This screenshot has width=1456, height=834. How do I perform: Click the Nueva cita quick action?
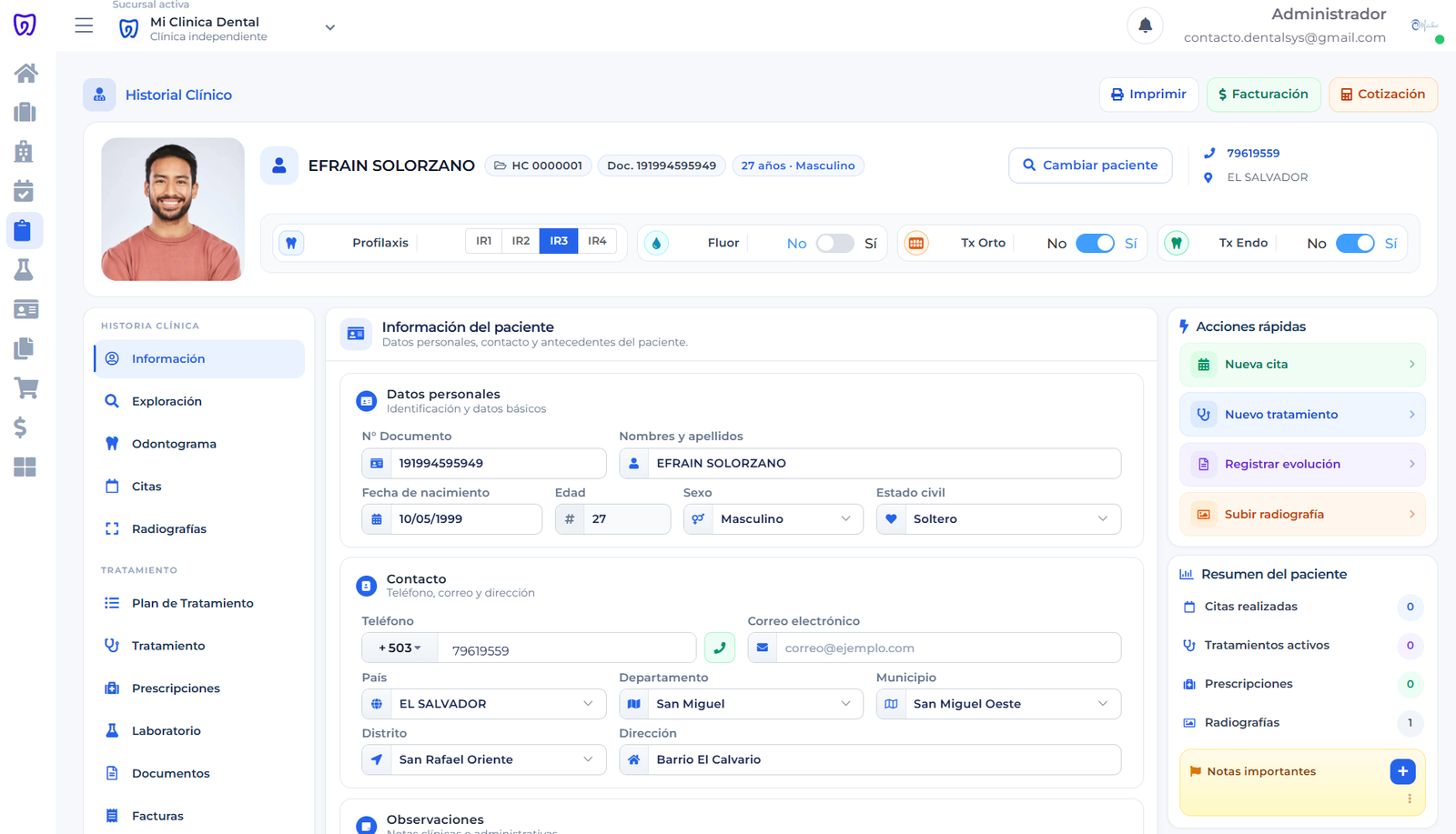coord(1302,364)
